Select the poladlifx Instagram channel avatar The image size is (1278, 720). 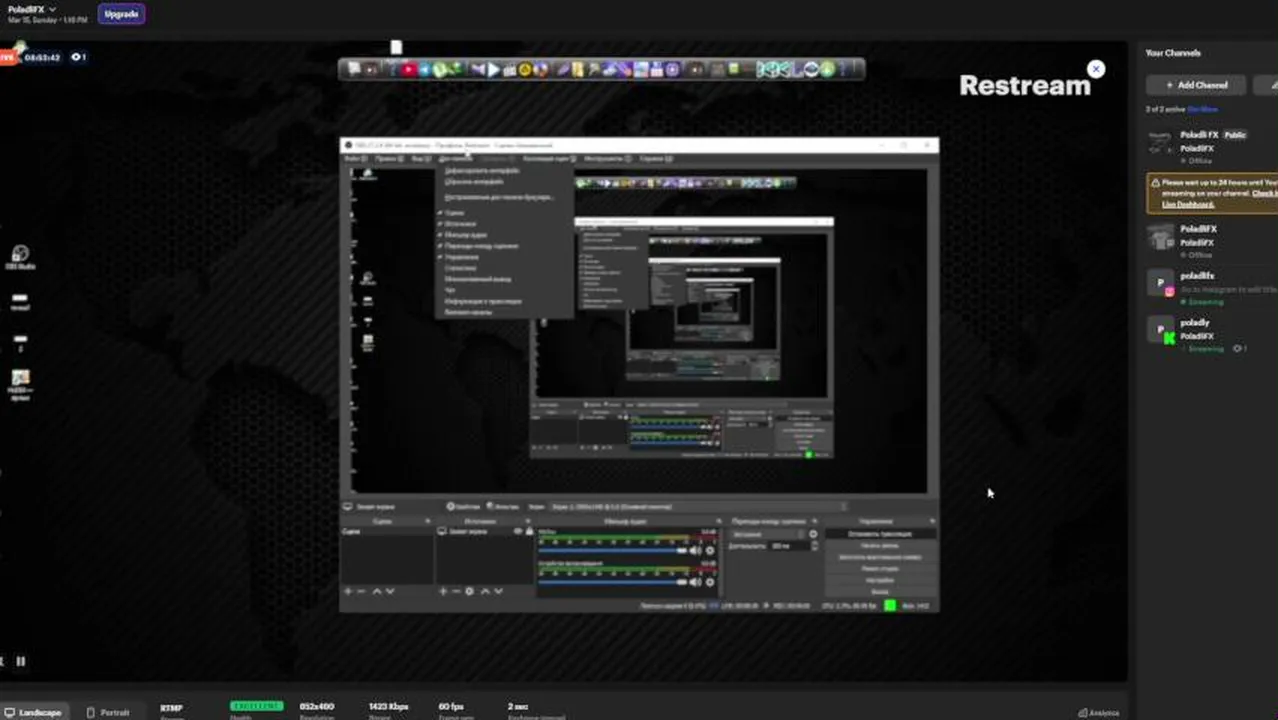pyautogui.click(x=1160, y=283)
